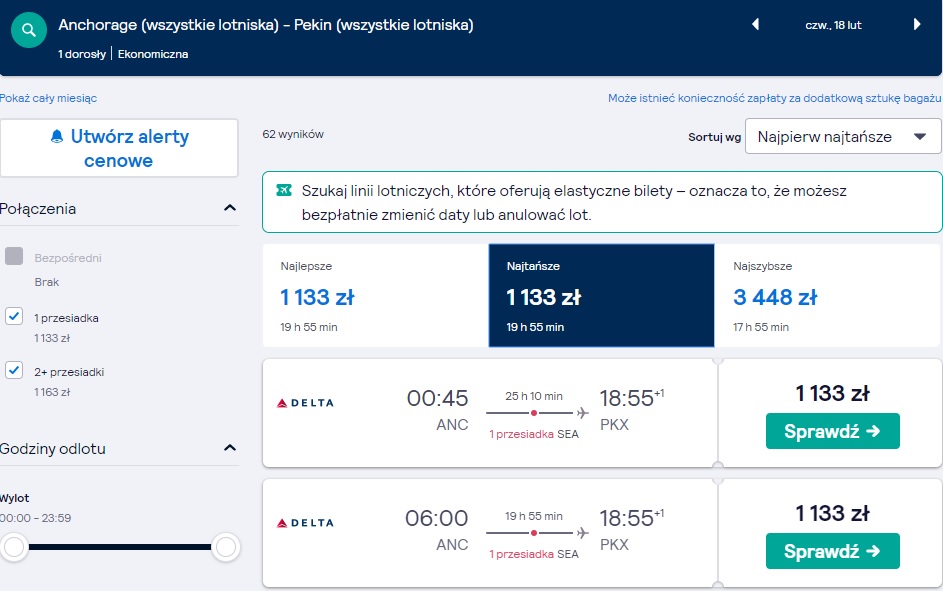Click the left handle of Wylot slider
This screenshot has height=591, width=943.
tap(14, 547)
